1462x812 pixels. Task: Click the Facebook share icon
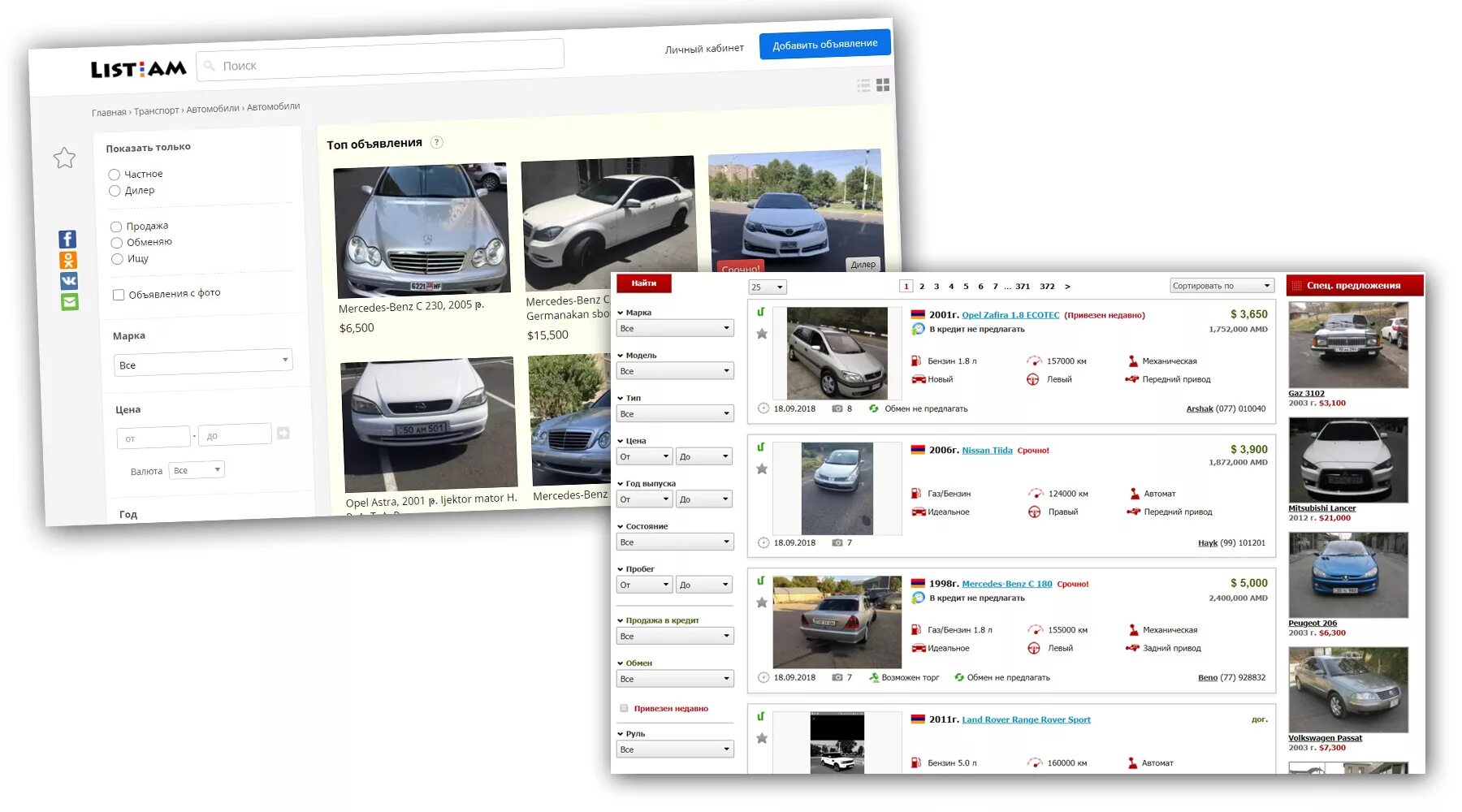pos(67,239)
